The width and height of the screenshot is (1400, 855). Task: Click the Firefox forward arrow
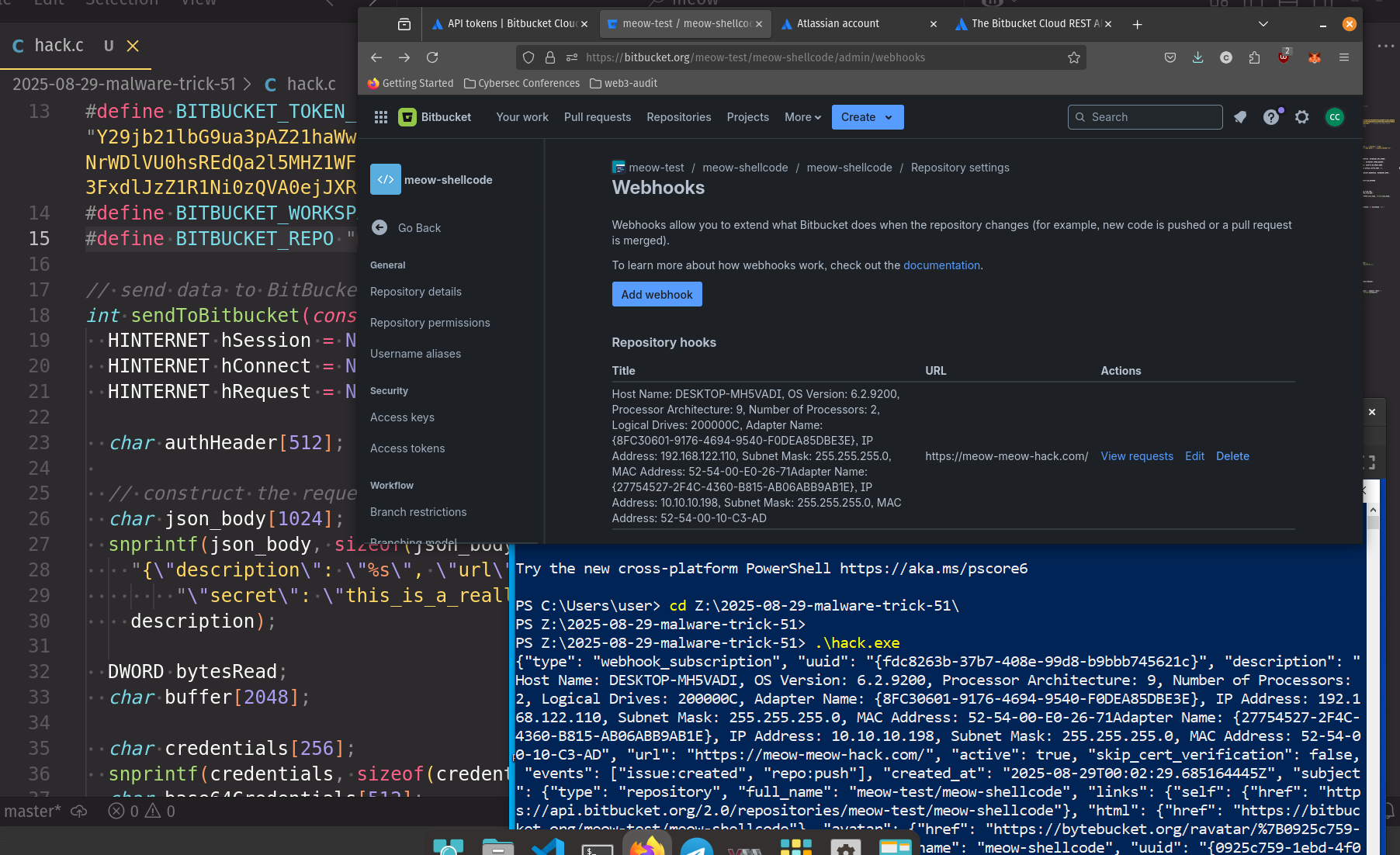(404, 57)
